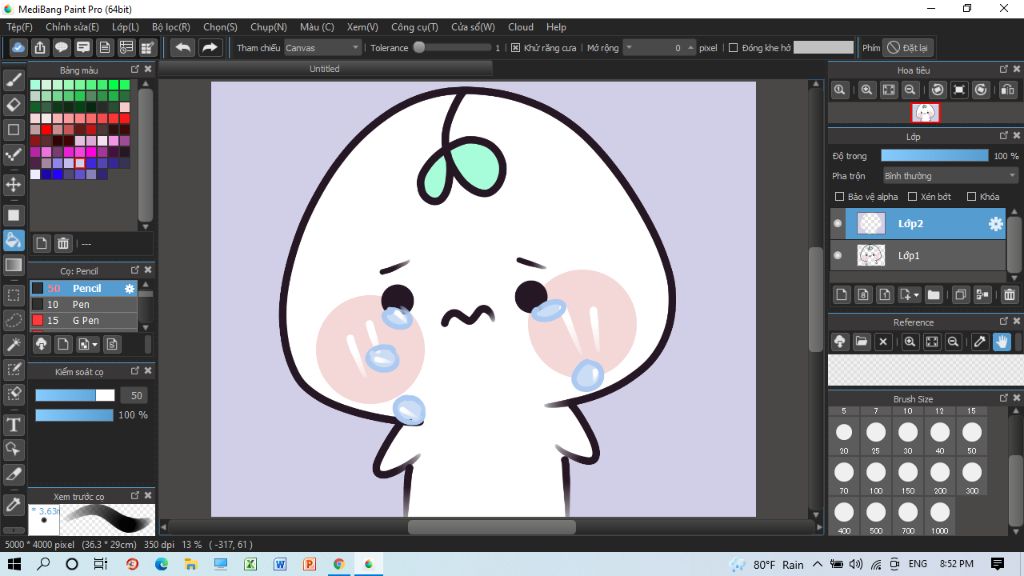Select the Brush tool in left toolbar
Viewport: 1024px width, 576px height.
coord(14,80)
